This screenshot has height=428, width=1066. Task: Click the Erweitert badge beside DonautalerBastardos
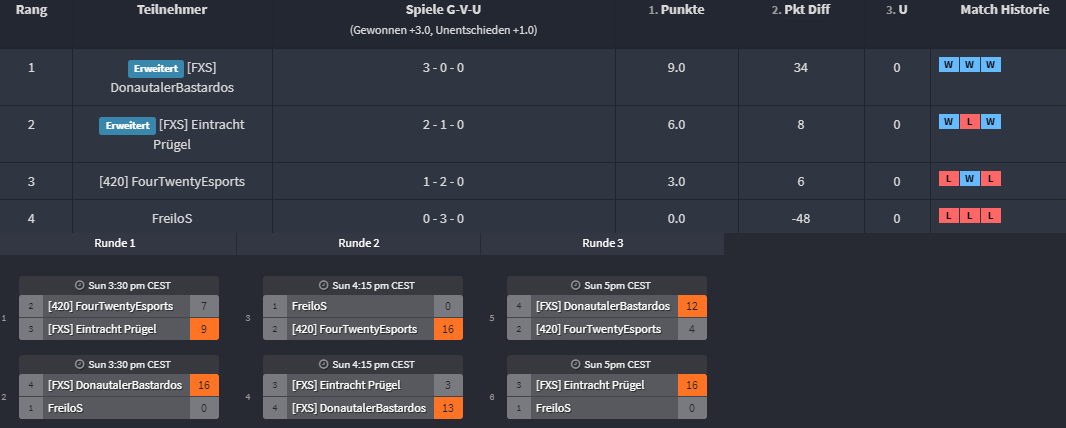point(155,69)
